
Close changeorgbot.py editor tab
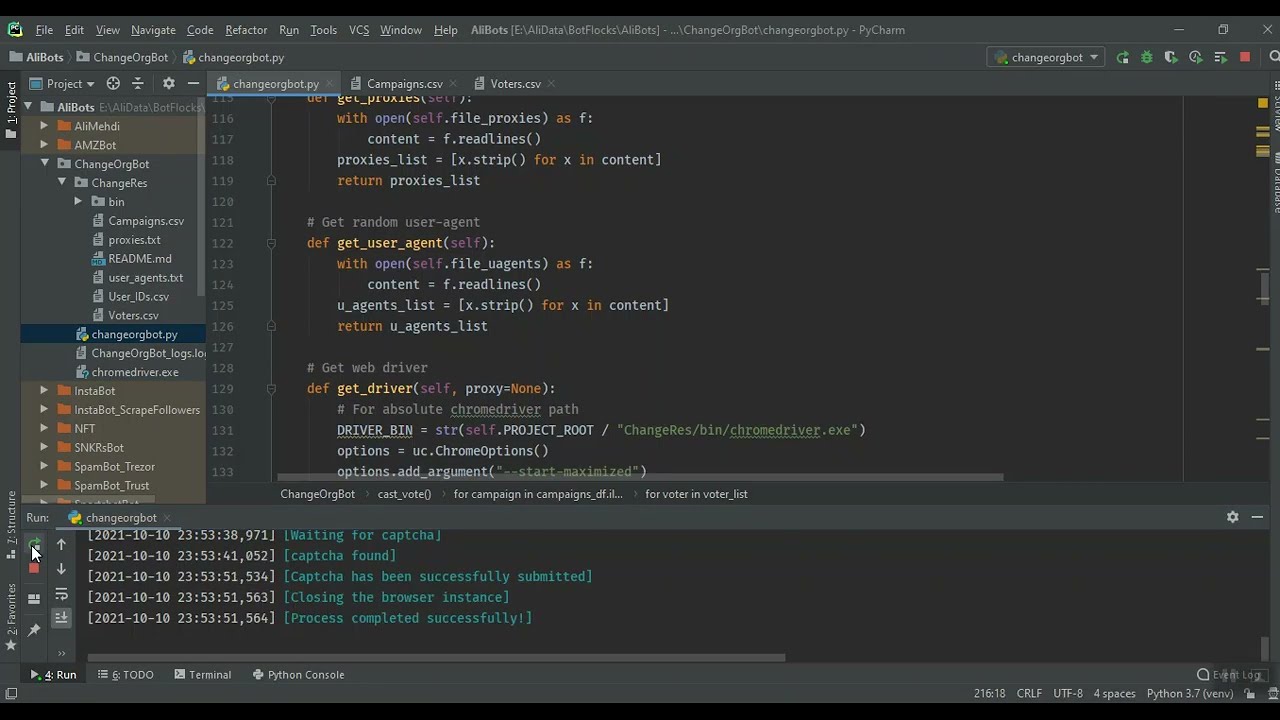click(328, 84)
